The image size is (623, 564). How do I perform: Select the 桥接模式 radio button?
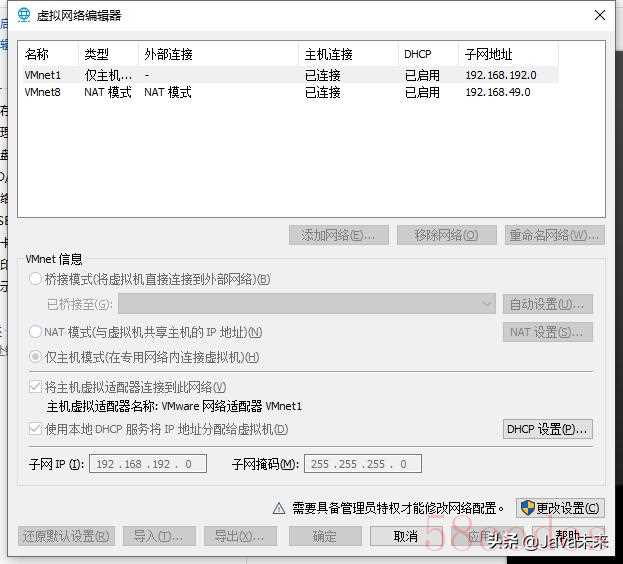(x=36, y=279)
